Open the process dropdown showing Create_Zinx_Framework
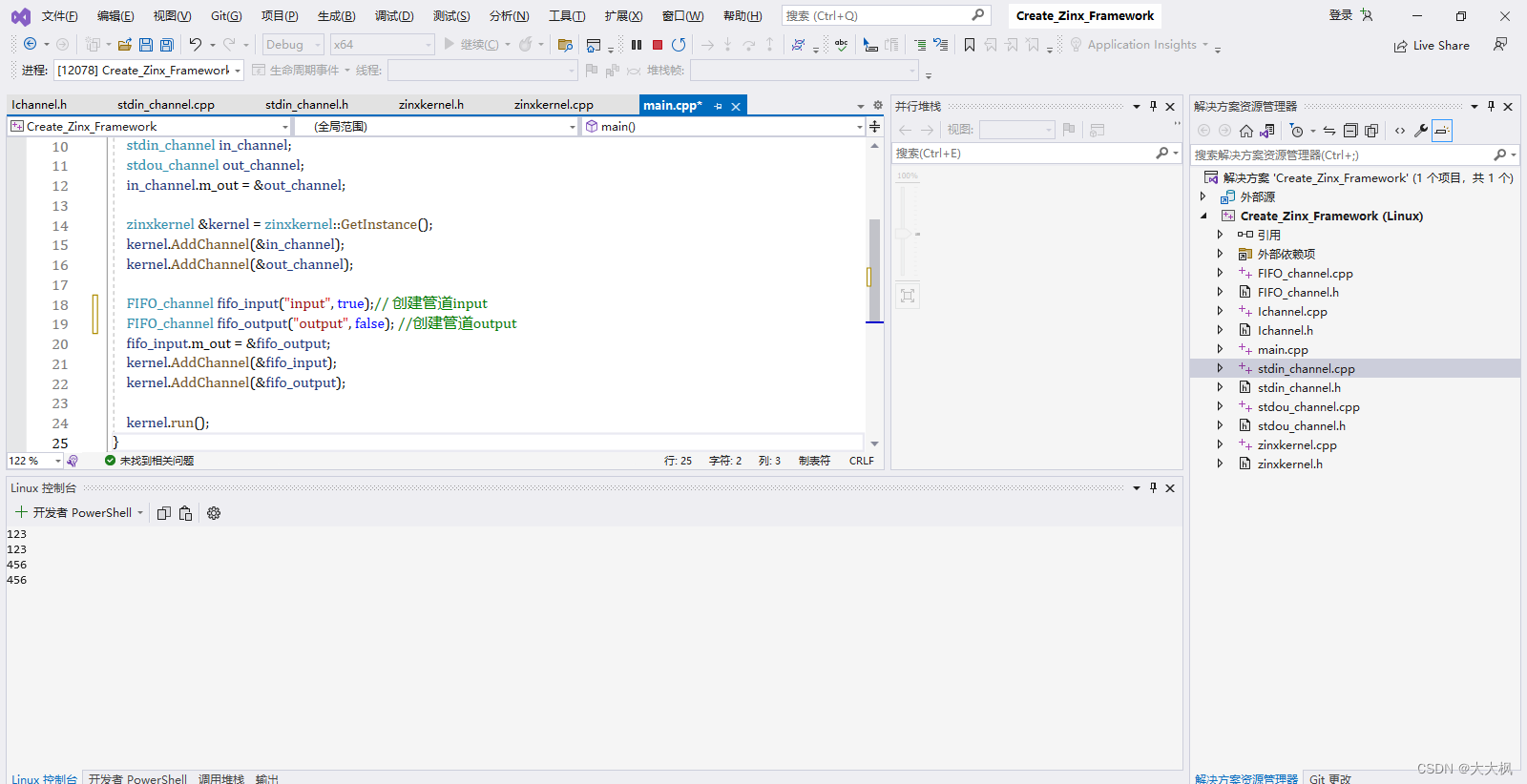This screenshot has height=784, width=1527. [149, 71]
